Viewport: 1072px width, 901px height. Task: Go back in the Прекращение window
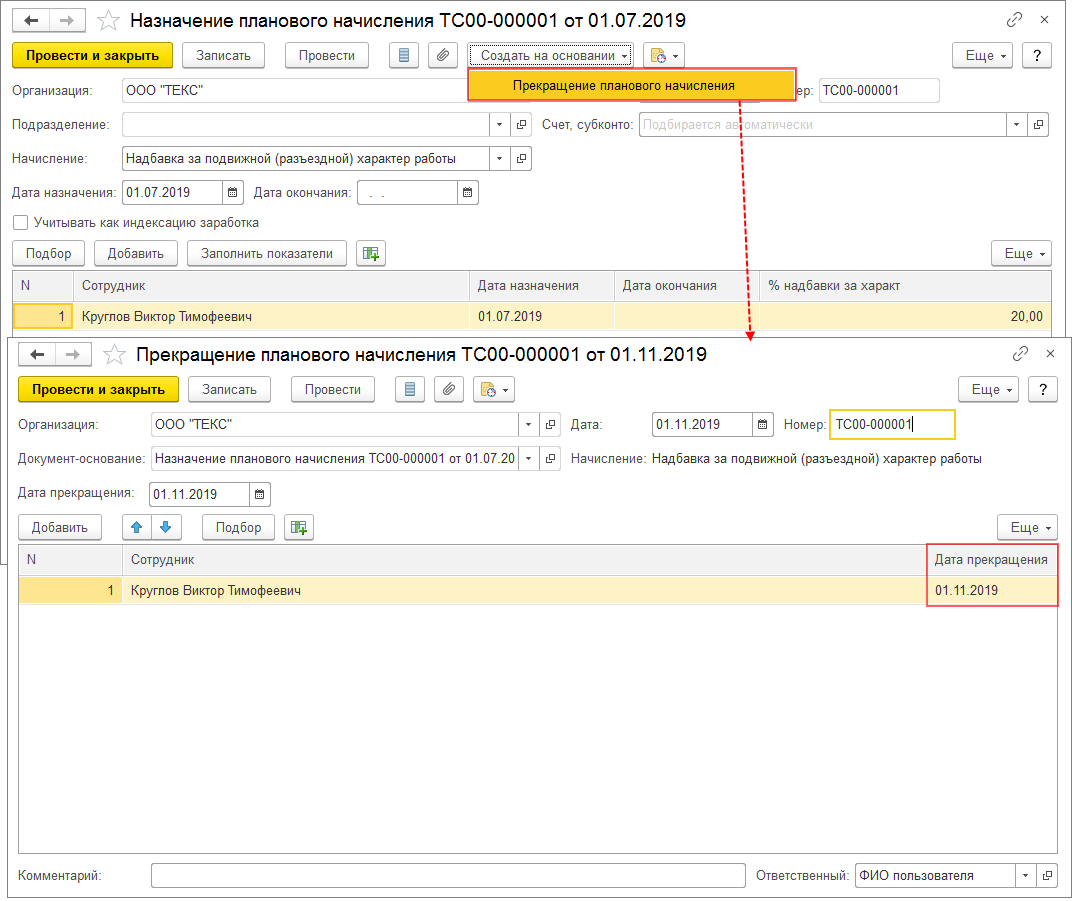pyautogui.click(x=37, y=354)
